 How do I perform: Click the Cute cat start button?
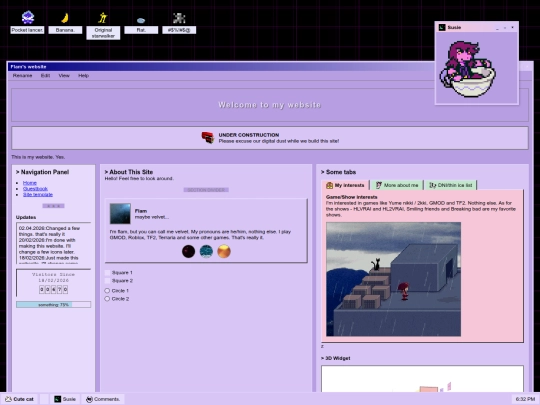click(x=19, y=399)
